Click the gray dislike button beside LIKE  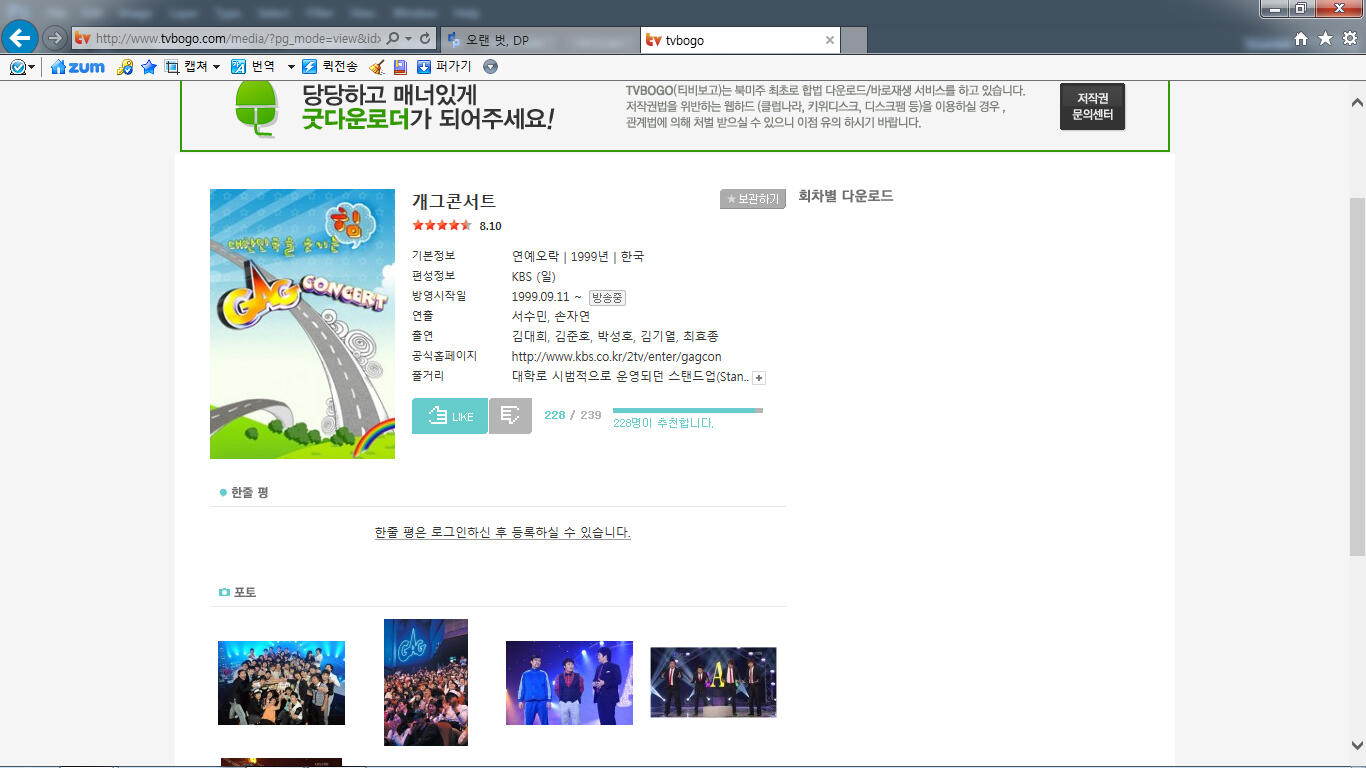click(x=510, y=416)
